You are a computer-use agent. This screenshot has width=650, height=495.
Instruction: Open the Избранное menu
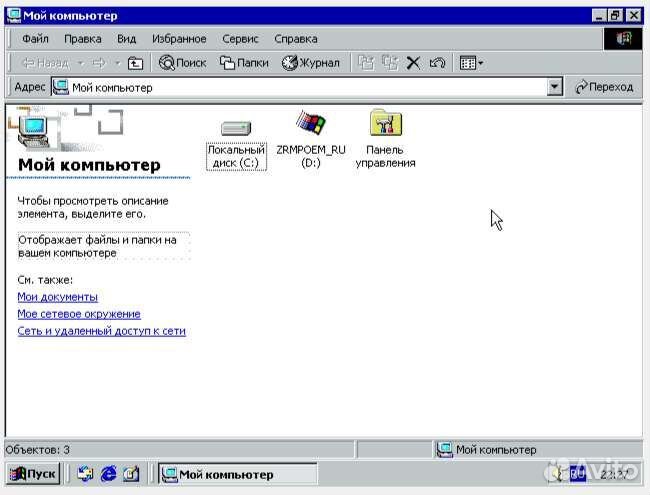(x=179, y=39)
